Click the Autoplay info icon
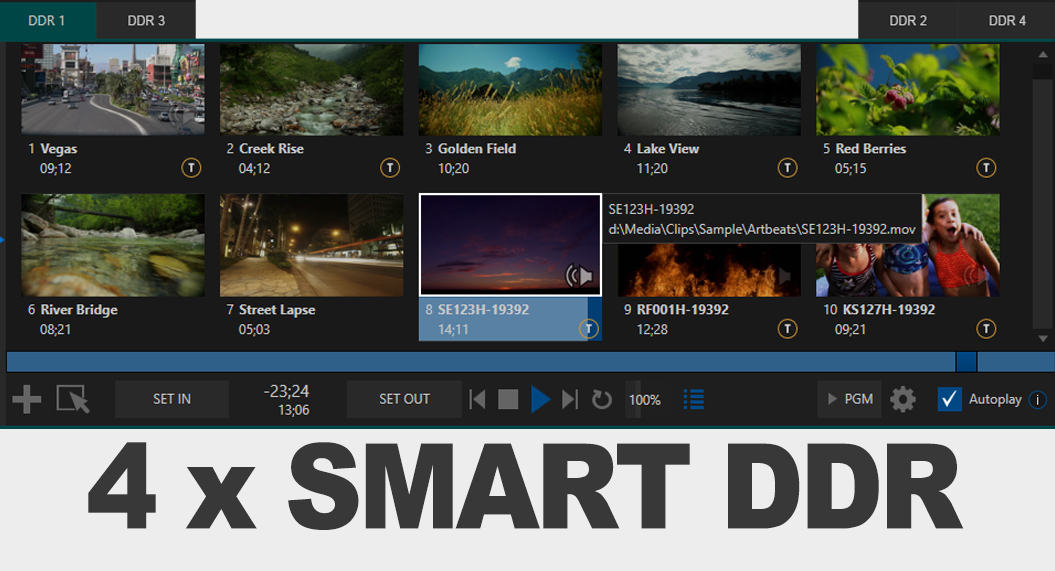Image resolution: width=1055 pixels, height=571 pixels. (1037, 400)
